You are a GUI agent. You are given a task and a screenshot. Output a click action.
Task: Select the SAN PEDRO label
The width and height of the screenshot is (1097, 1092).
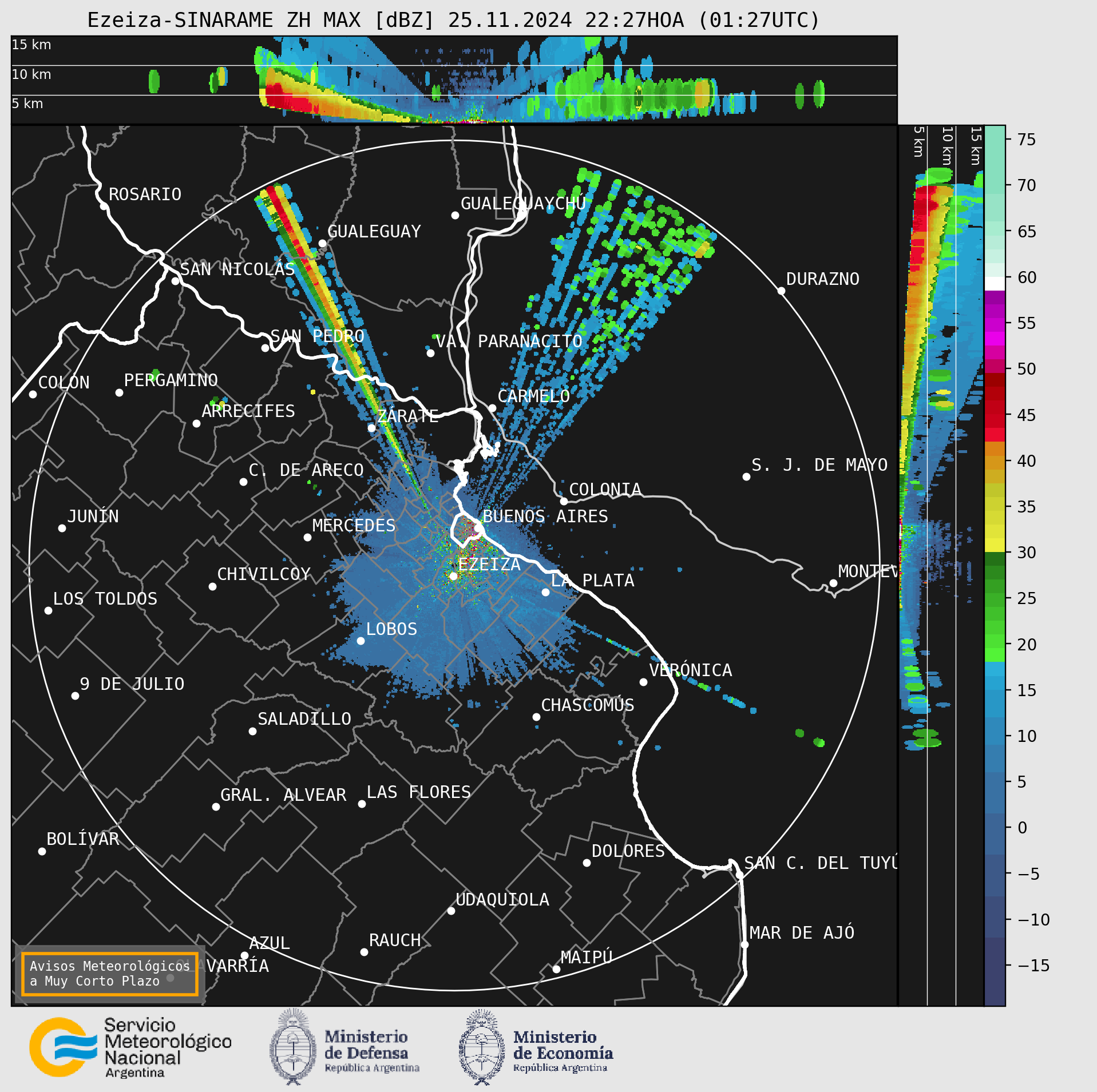pyautogui.click(x=317, y=336)
